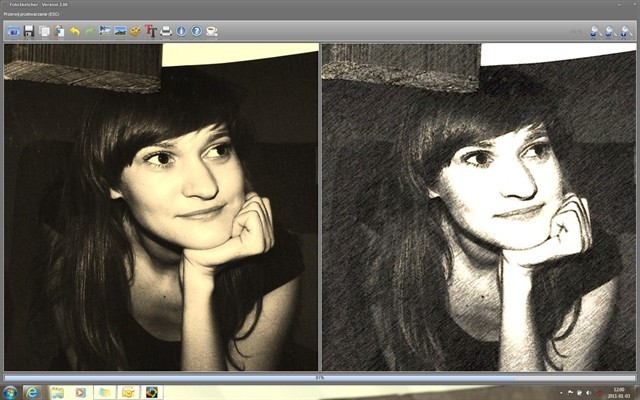
Task: Select the clipboard paste icon
Action: pyautogui.click(x=59, y=31)
